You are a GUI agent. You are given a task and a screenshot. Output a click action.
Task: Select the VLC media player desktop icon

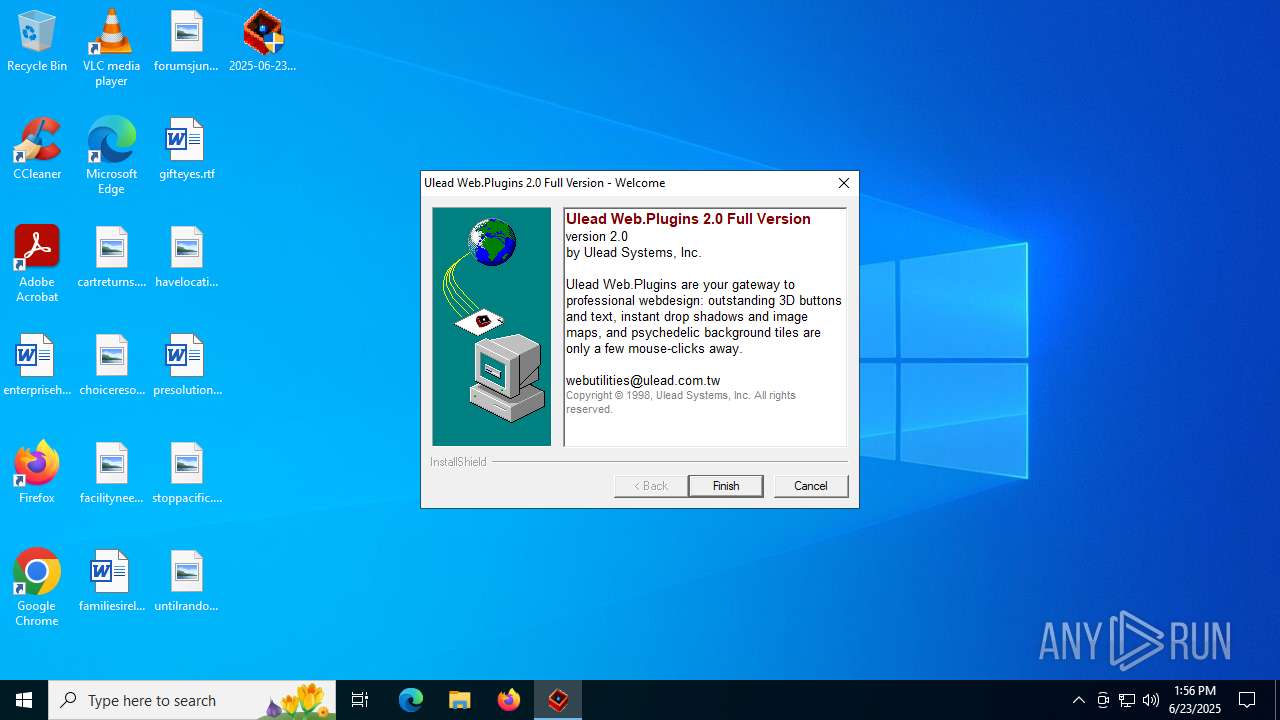[x=111, y=48]
